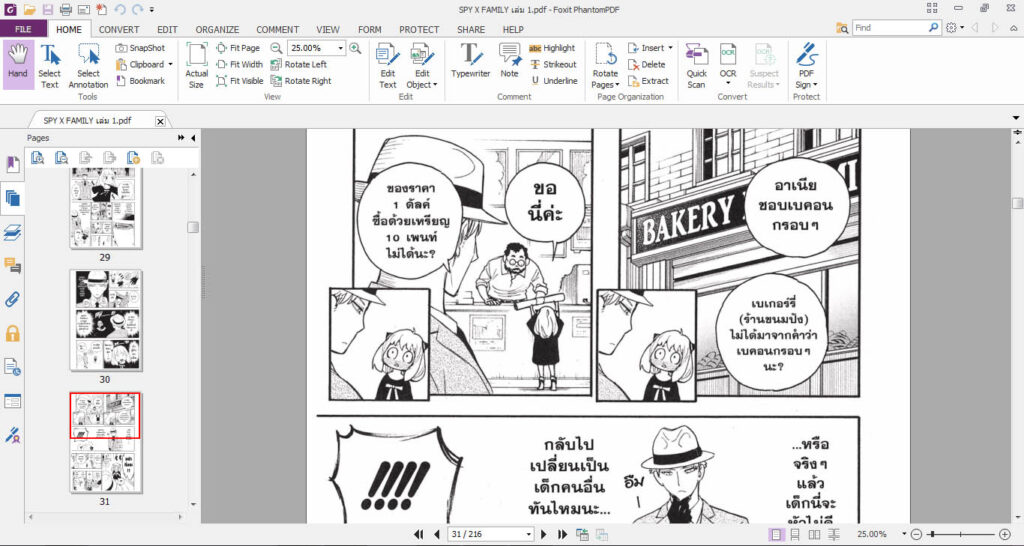Zoom in with ribbon magnifier plus
The width and height of the screenshot is (1024, 546).
[x=355, y=48]
